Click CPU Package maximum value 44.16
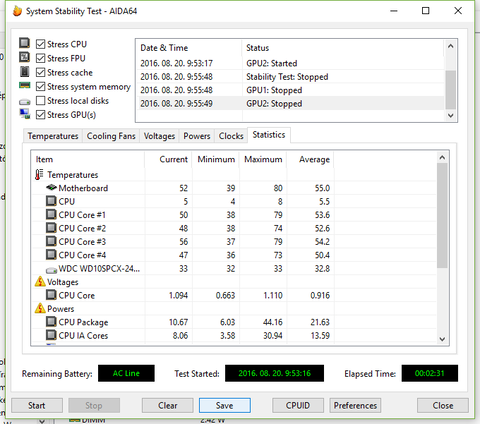The height and width of the screenshot is (424, 480). click(273, 322)
